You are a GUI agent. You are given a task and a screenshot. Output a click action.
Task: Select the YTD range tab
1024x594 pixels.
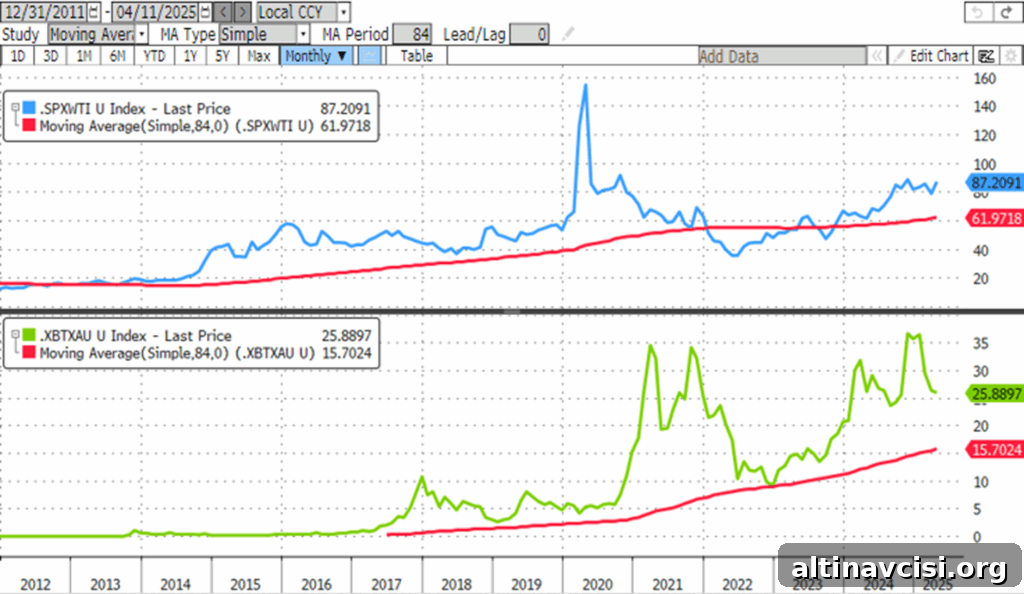point(154,56)
